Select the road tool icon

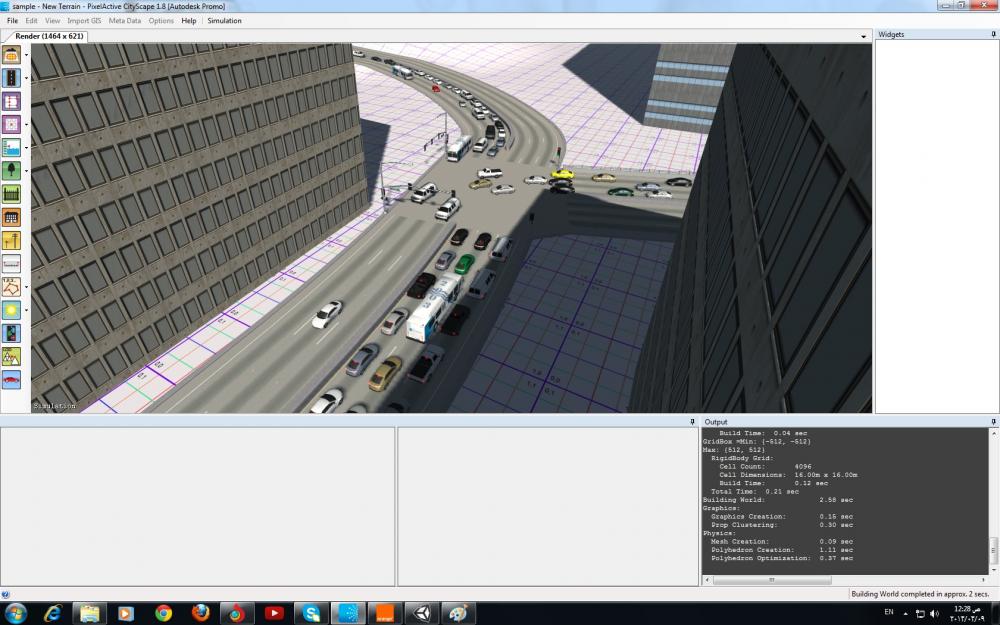[11, 78]
